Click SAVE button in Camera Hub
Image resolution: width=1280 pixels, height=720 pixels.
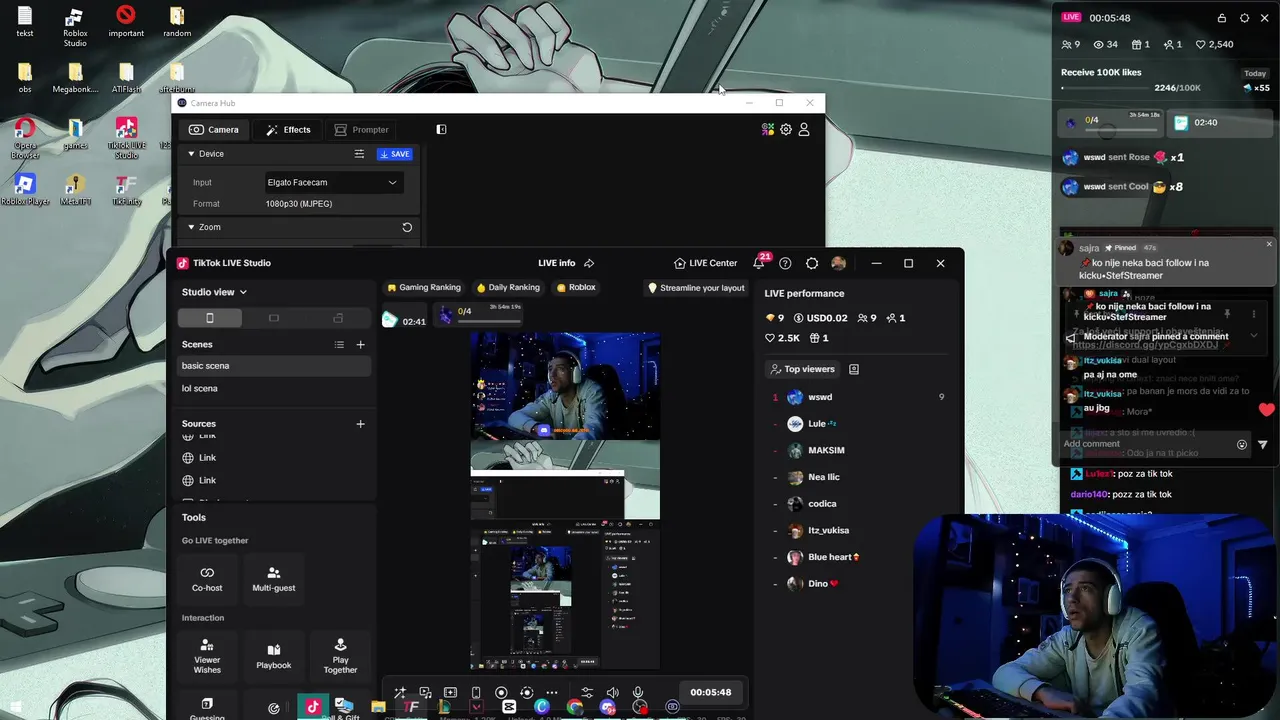tap(395, 154)
